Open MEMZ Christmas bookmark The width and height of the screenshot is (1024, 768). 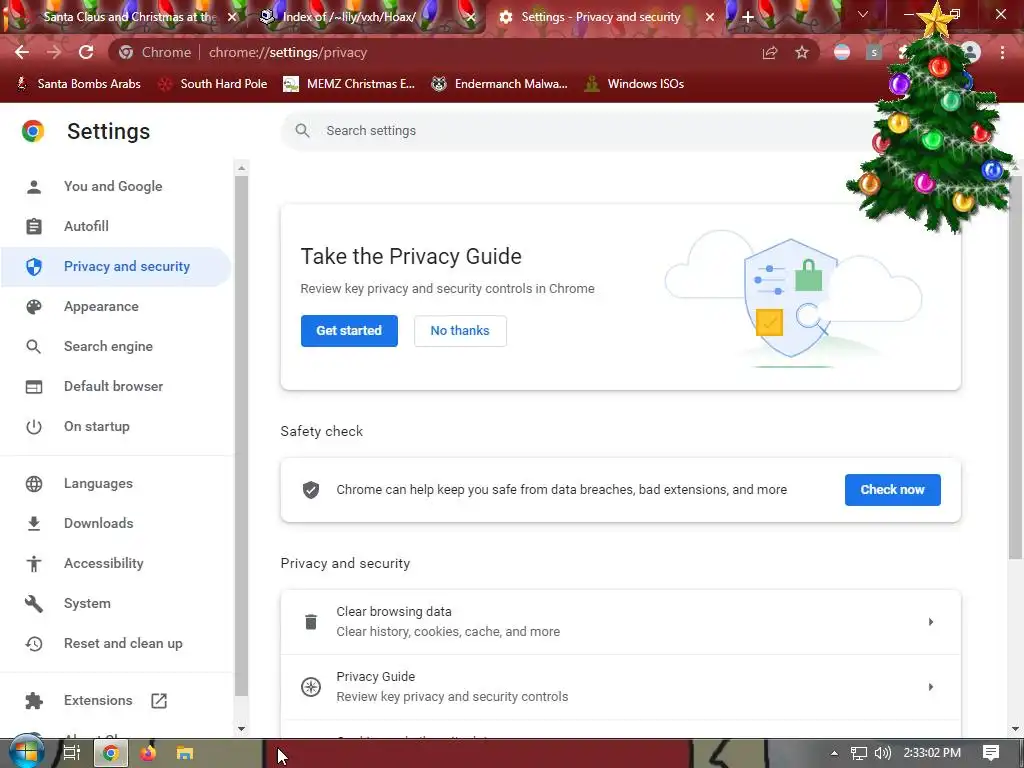click(349, 84)
